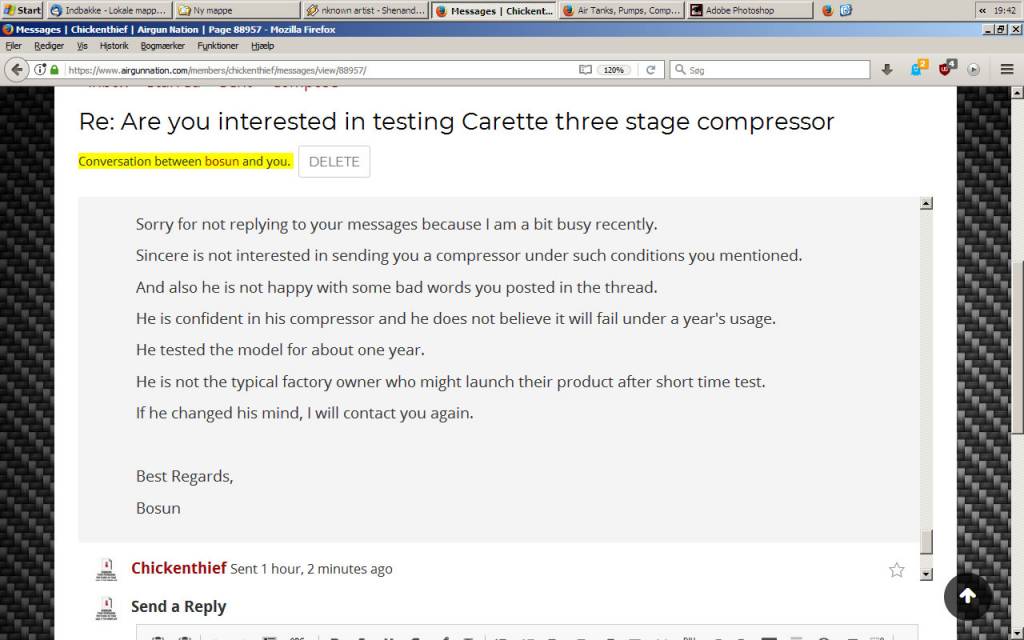The width and height of the screenshot is (1024, 640).
Task: Click the message box scroll-down arrow
Action: click(926, 574)
